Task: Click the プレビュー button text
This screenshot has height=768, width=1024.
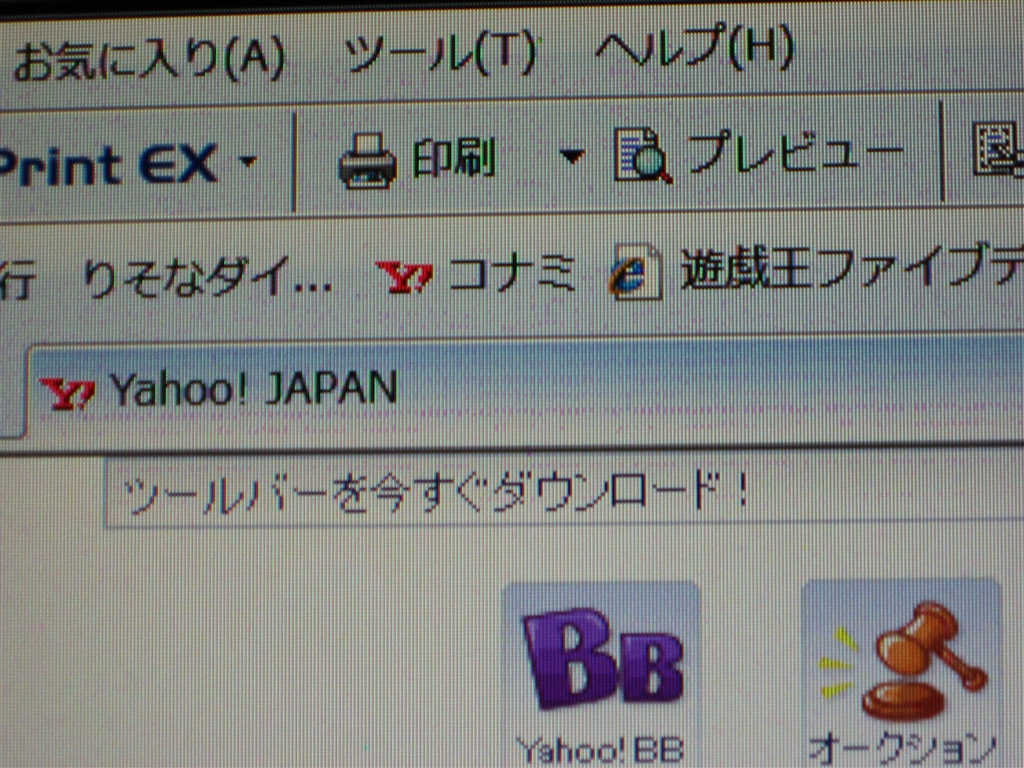Action: coord(795,153)
